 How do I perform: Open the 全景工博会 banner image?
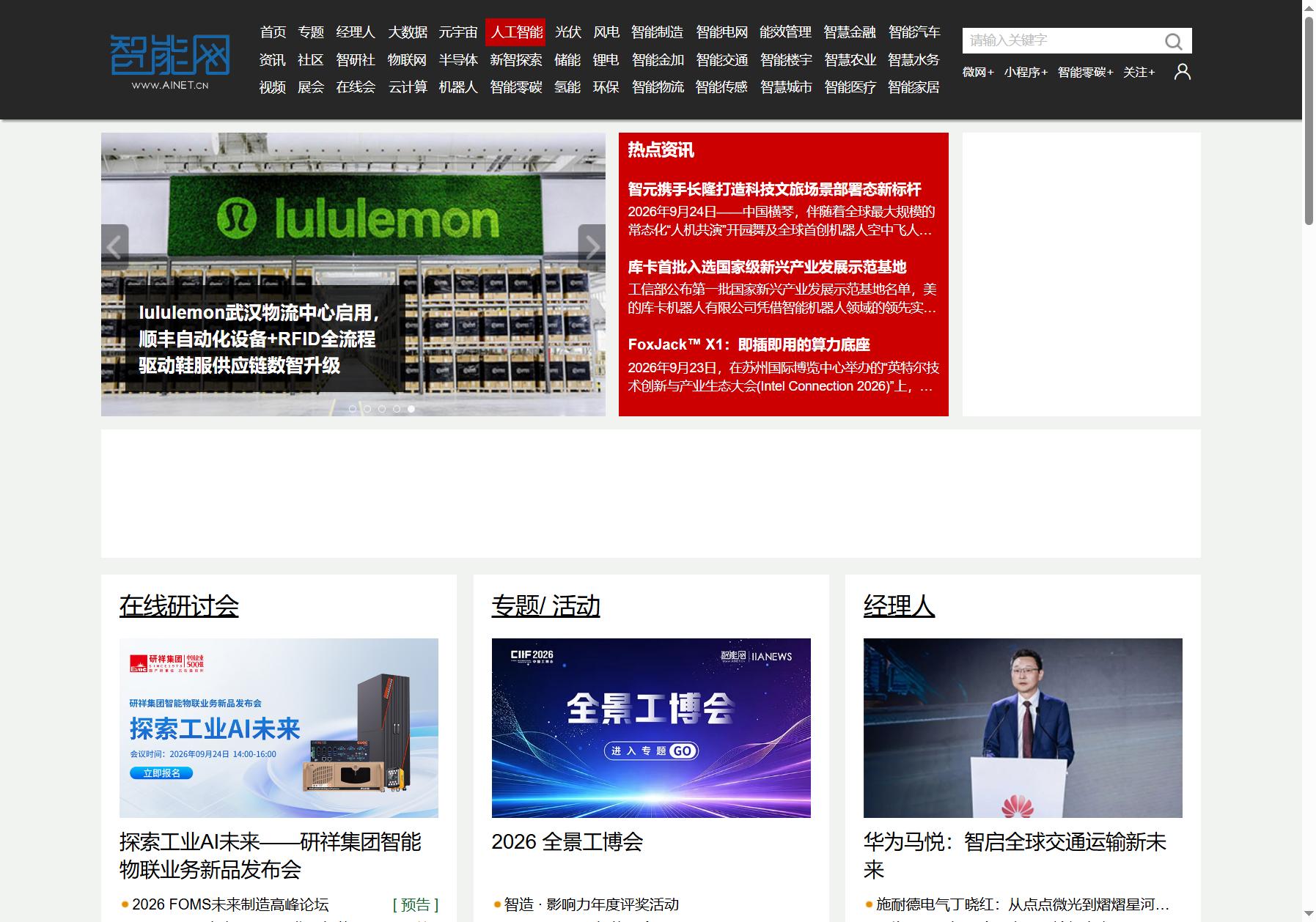pos(651,728)
